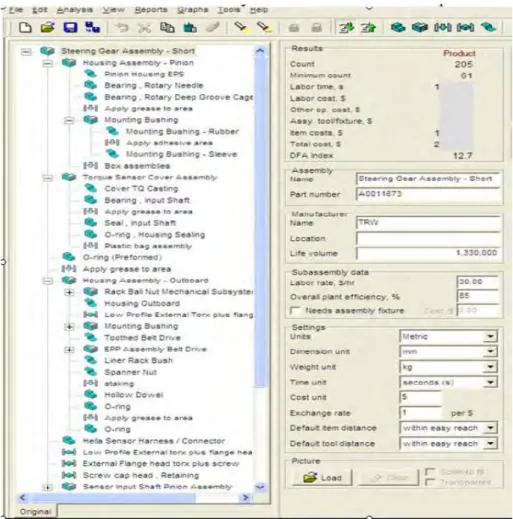Screen dimensions: 513x519
Task: Open the File menu
Action: click(16, 10)
